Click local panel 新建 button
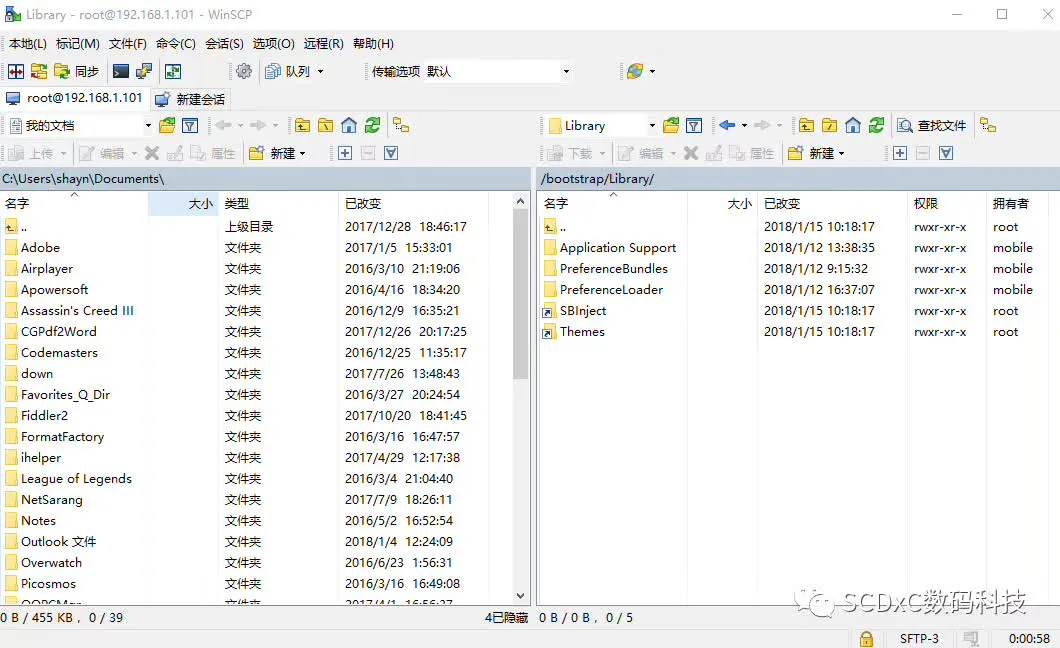The image size is (1060, 648). (277, 153)
